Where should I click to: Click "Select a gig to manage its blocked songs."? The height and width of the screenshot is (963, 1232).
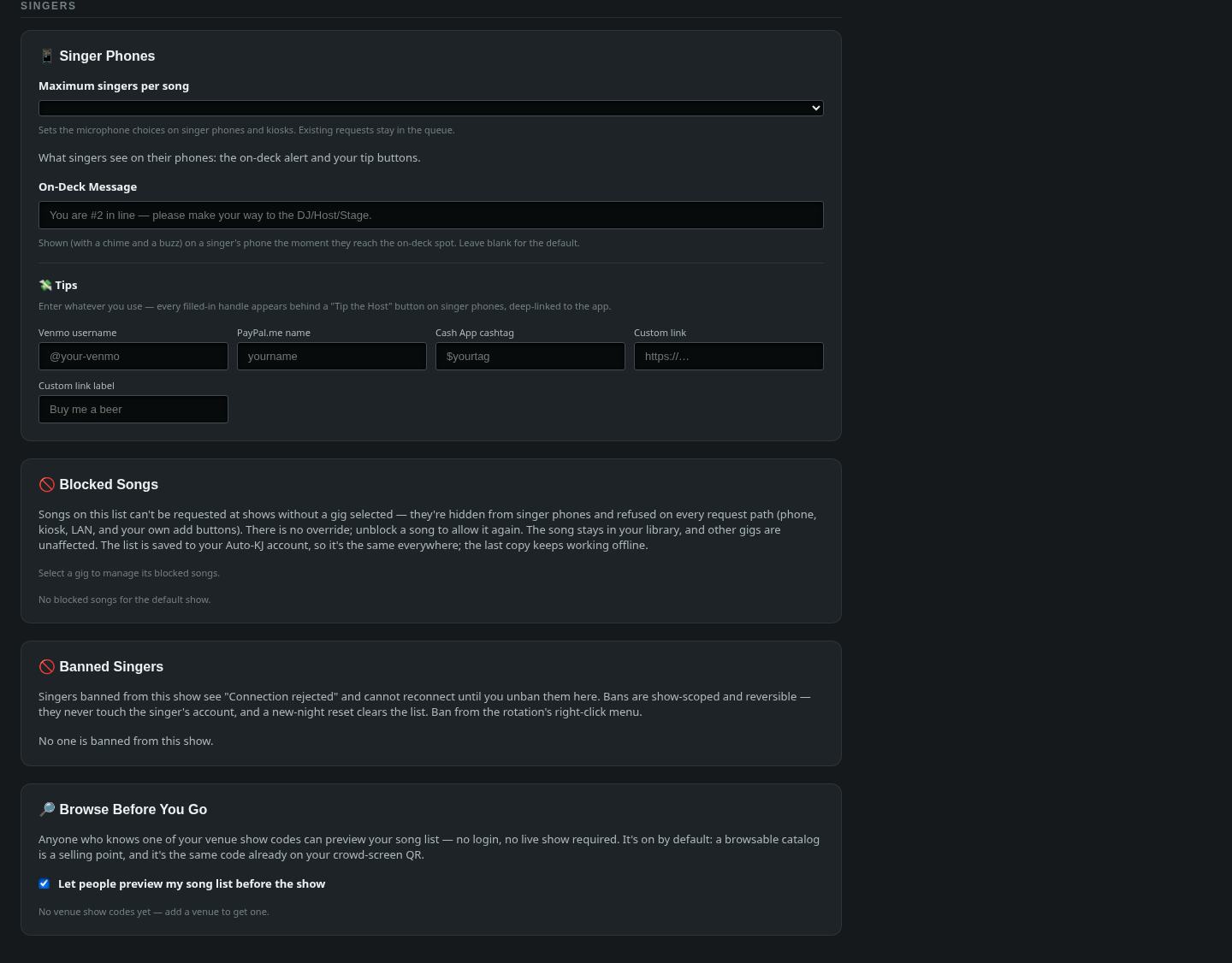(129, 573)
